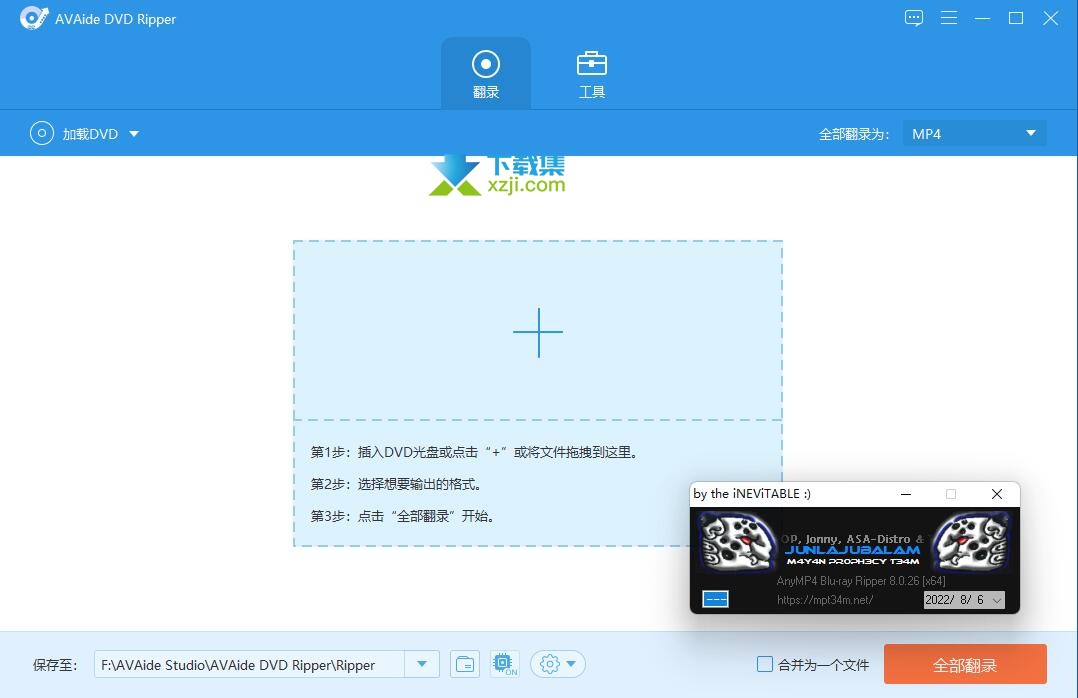Click the 'AnyMP4 Blu-ray Ripper 8.0.26' text
The height and width of the screenshot is (698, 1078).
point(861,581)
